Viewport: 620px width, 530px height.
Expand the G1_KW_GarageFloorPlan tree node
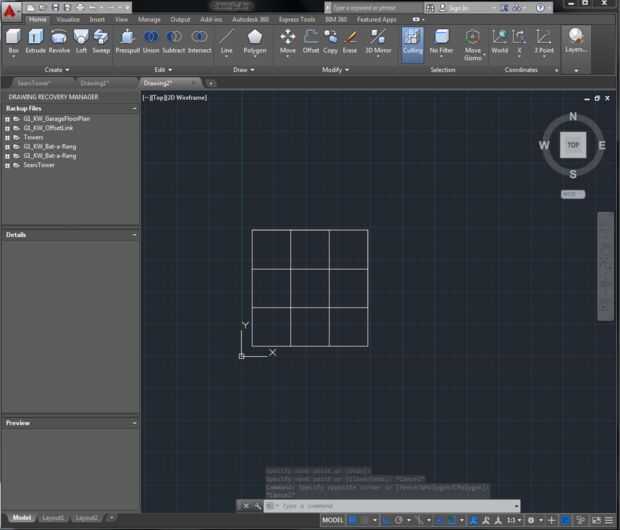pyautogui.click(x=7, y=118)
